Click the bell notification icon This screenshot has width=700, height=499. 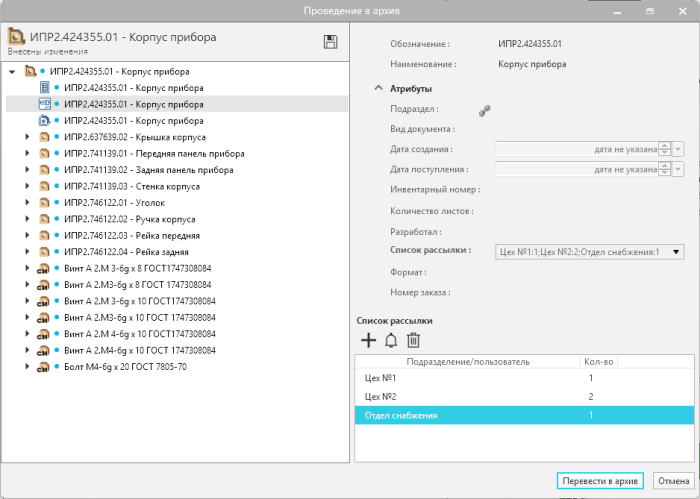[391, 341]
